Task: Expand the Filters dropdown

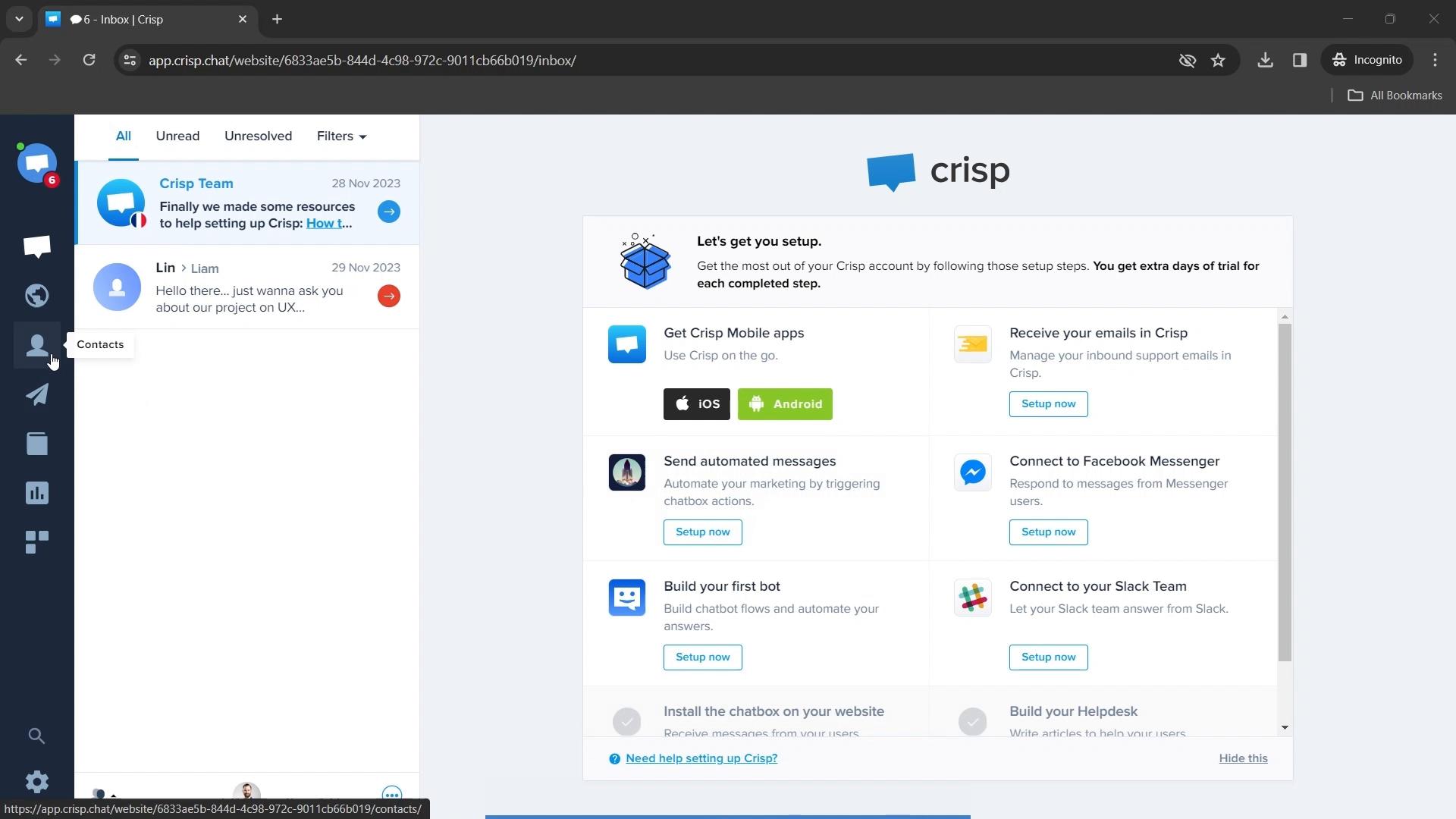Action: point(341,136)
